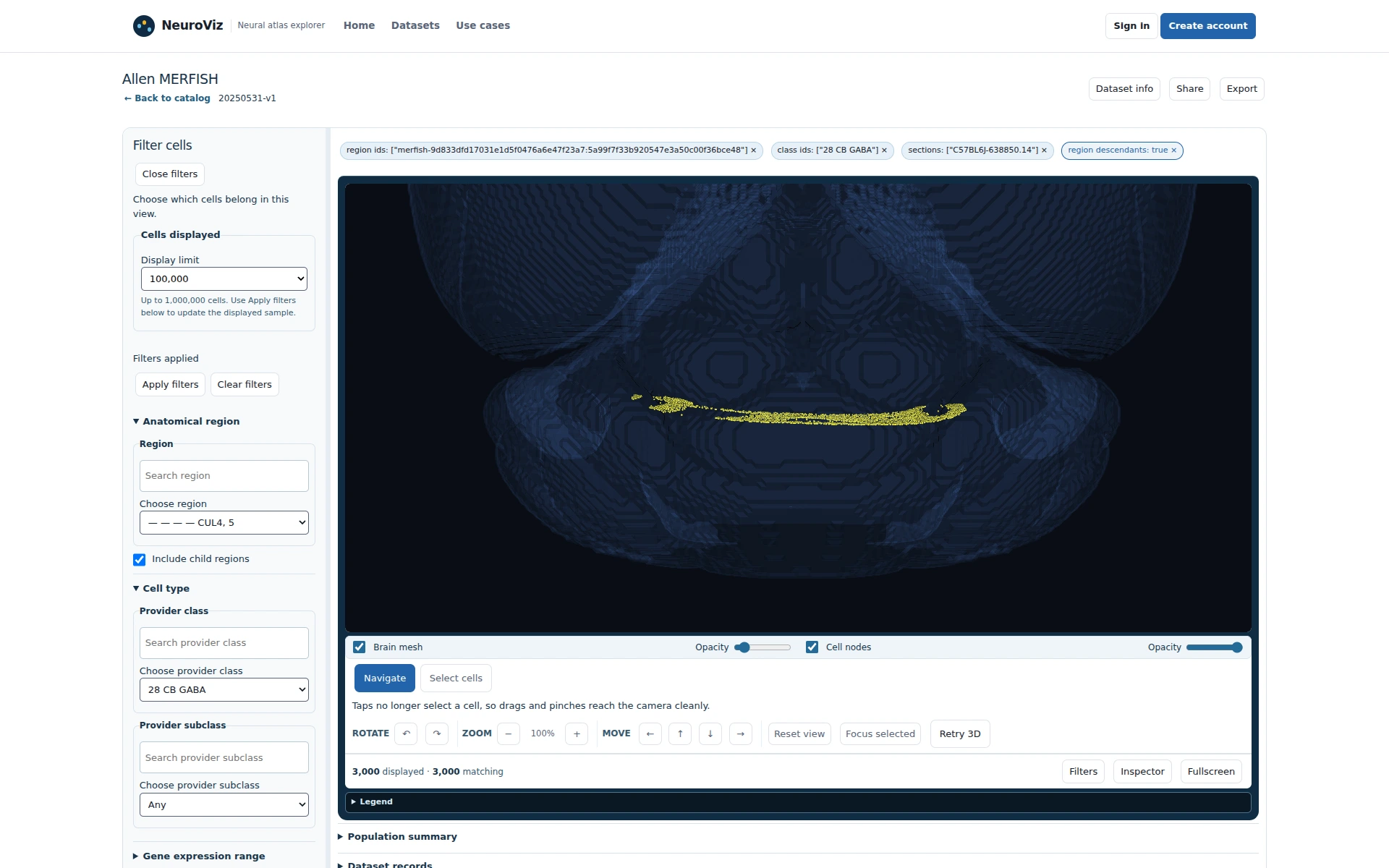This screenshot has width=1389, height=868.
Task: Expand Gene expression range section
Action: (199, 856)
